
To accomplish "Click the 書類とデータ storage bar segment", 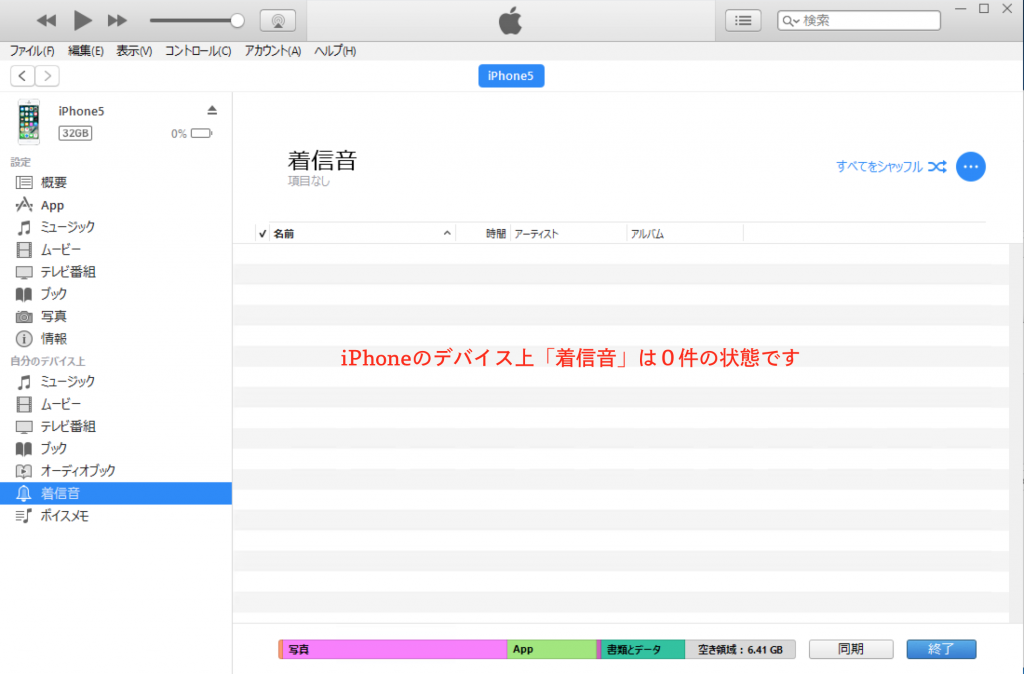I will coord(643,649).
